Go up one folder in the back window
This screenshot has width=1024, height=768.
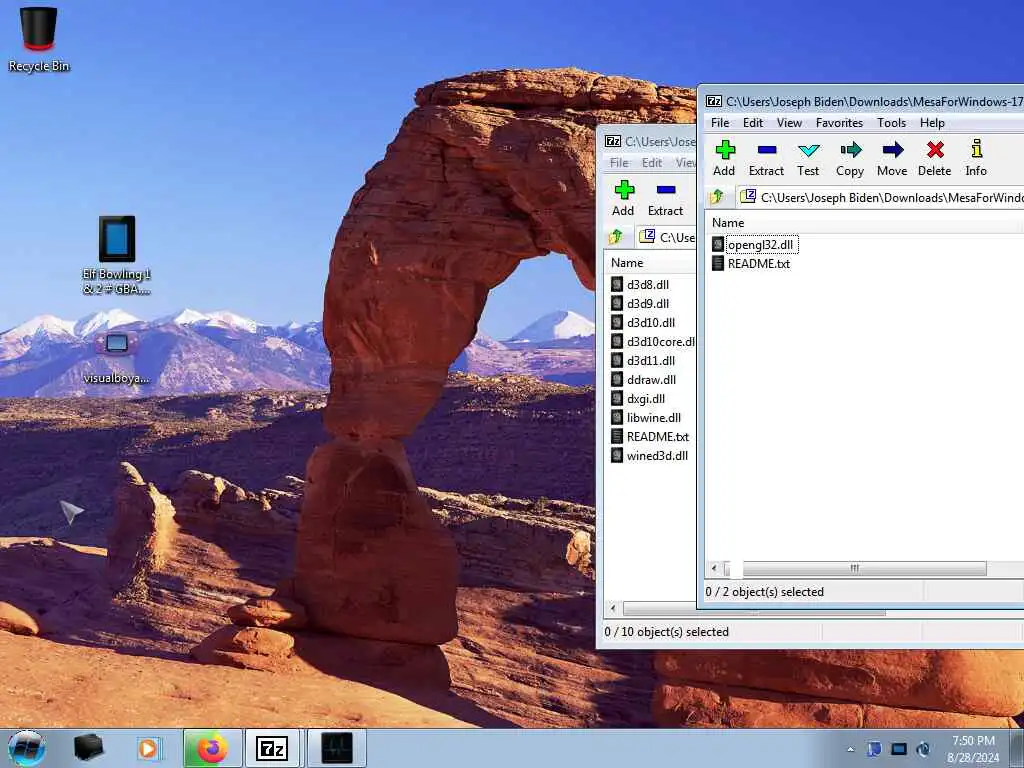(616, 237)
